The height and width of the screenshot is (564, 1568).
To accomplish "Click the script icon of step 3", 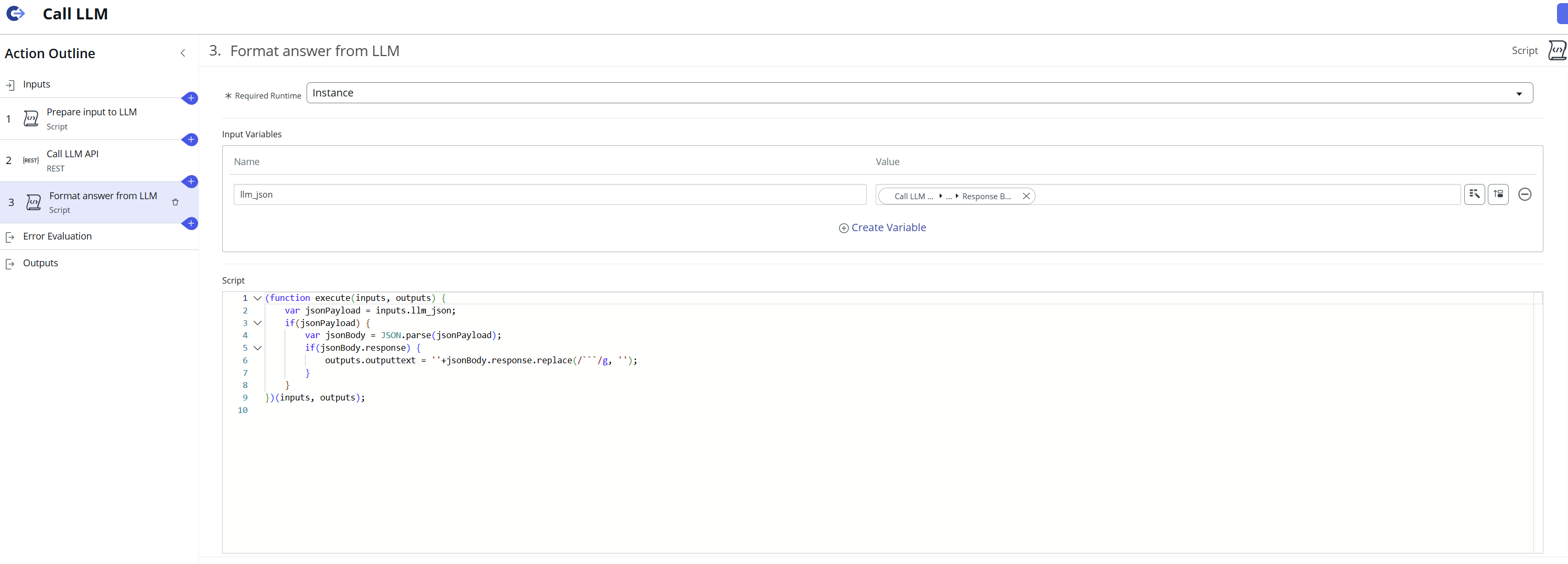I will (34, 202).
